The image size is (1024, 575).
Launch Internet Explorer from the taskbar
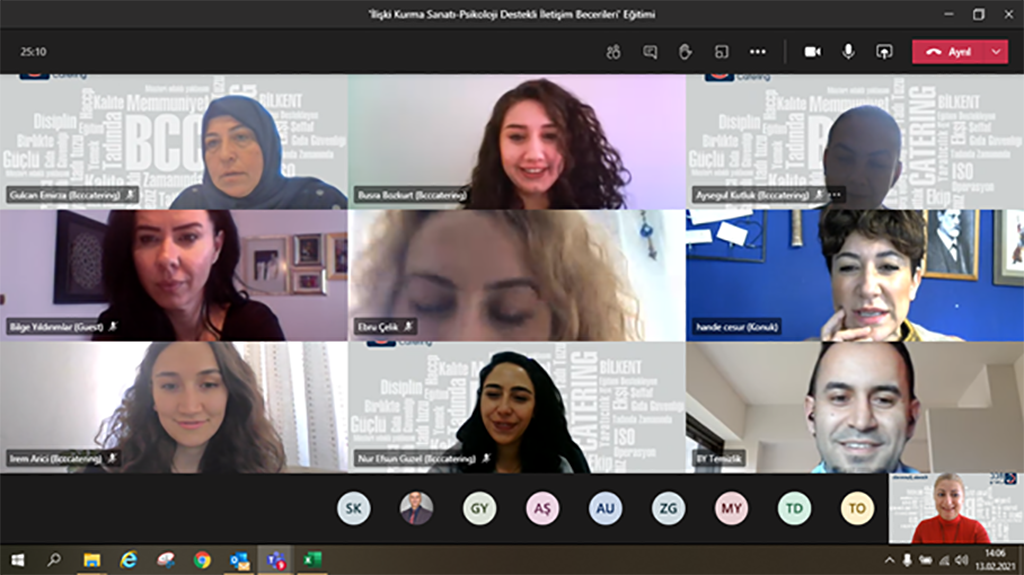click(x=129, y=560)
